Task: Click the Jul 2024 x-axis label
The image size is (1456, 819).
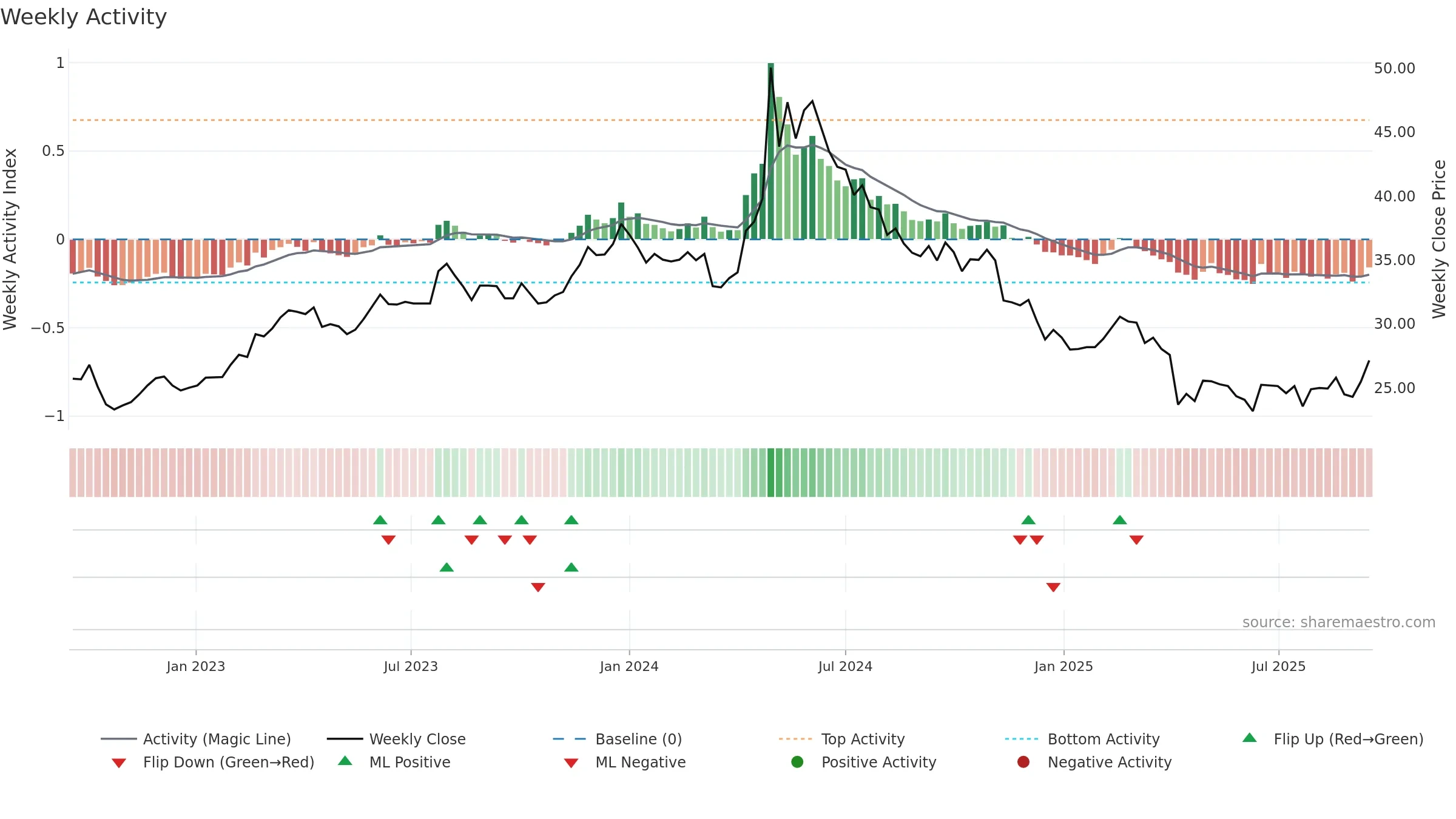Action: coord(845,666)
